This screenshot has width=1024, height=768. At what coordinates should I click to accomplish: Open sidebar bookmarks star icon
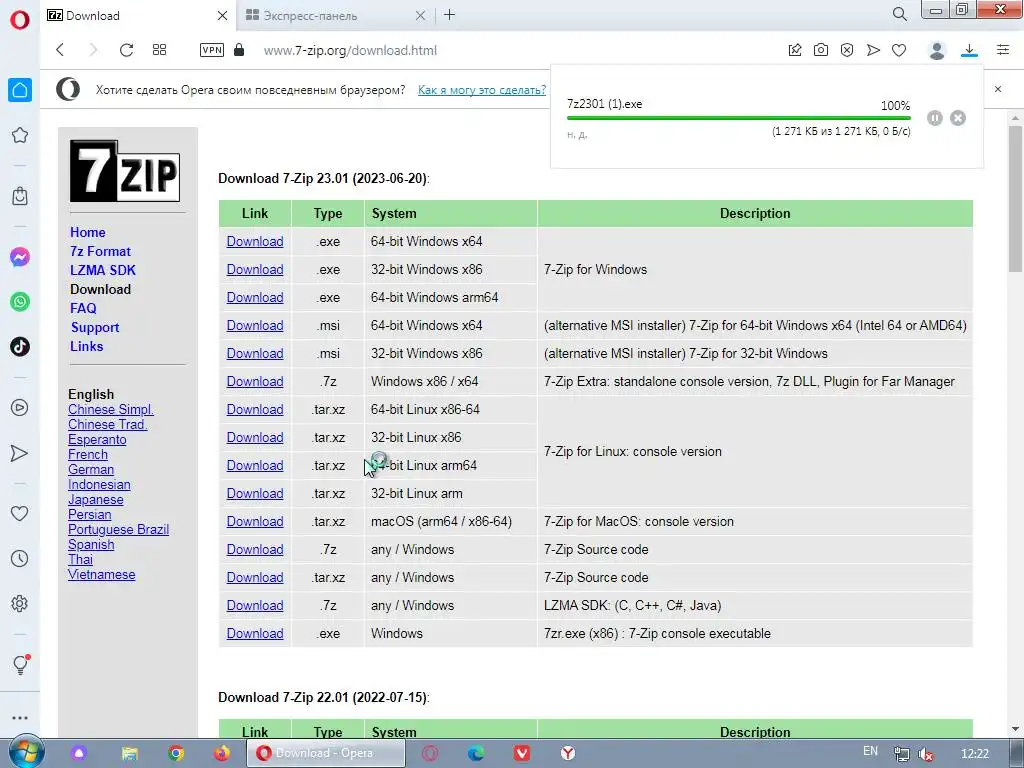coord(20,135)
